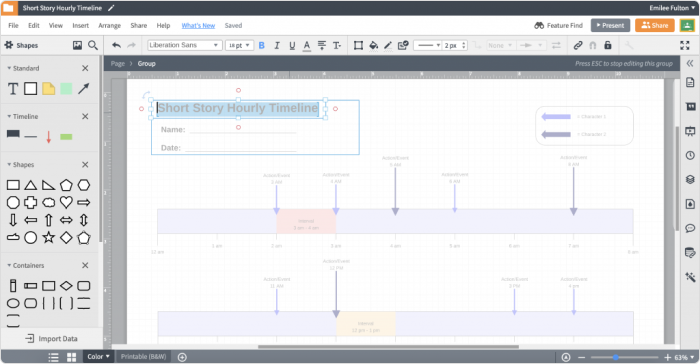The height and width of the screenshot is (364, 700).
Task: Open the layers panel icon
Action: 690,180
